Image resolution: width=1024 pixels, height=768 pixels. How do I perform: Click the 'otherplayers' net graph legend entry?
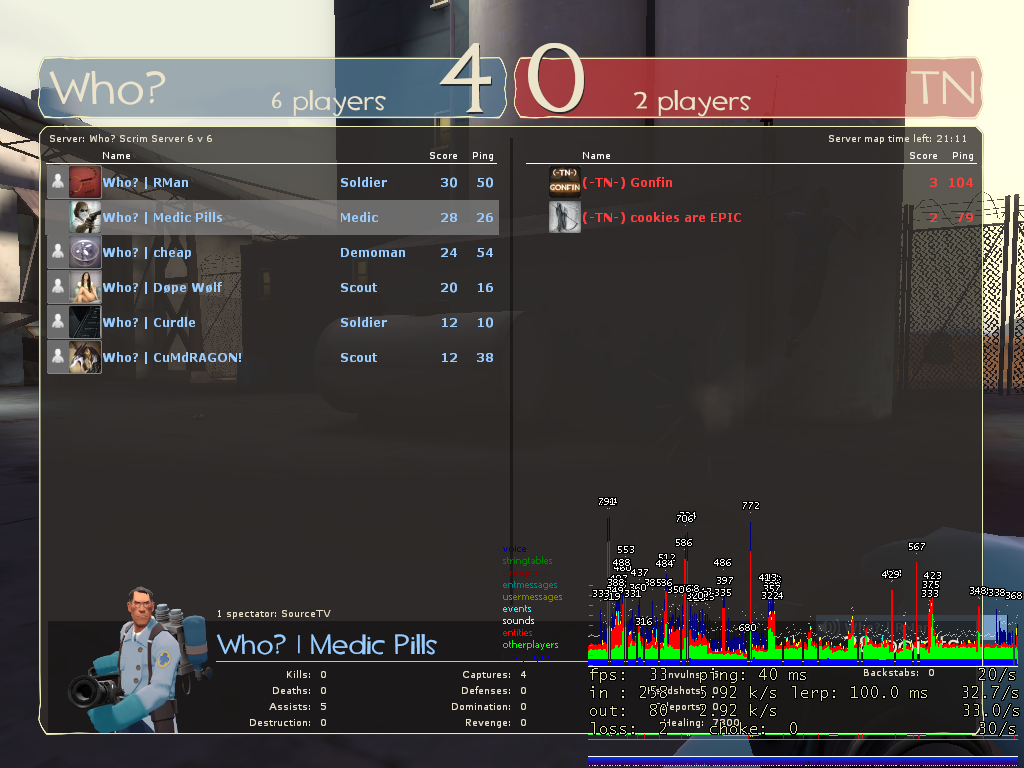[530, 645]
